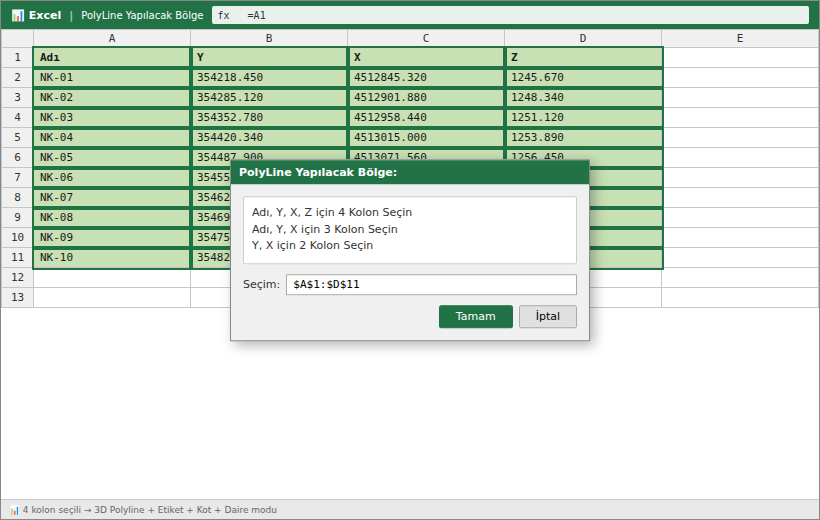Cancel dialog with İptal button
The height and width of the screenshot is (520, 820).
click(x=548, y=316)
